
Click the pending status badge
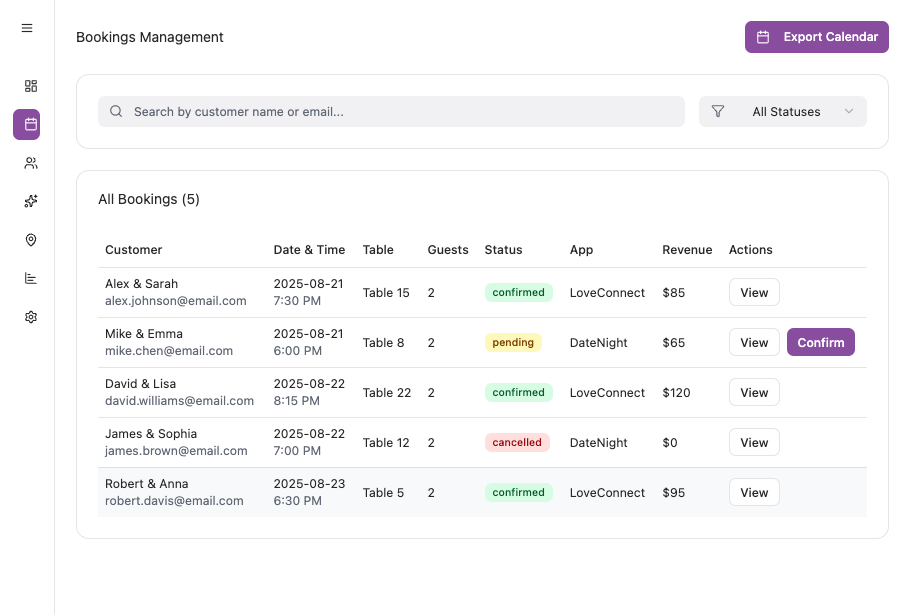point(513,342)
